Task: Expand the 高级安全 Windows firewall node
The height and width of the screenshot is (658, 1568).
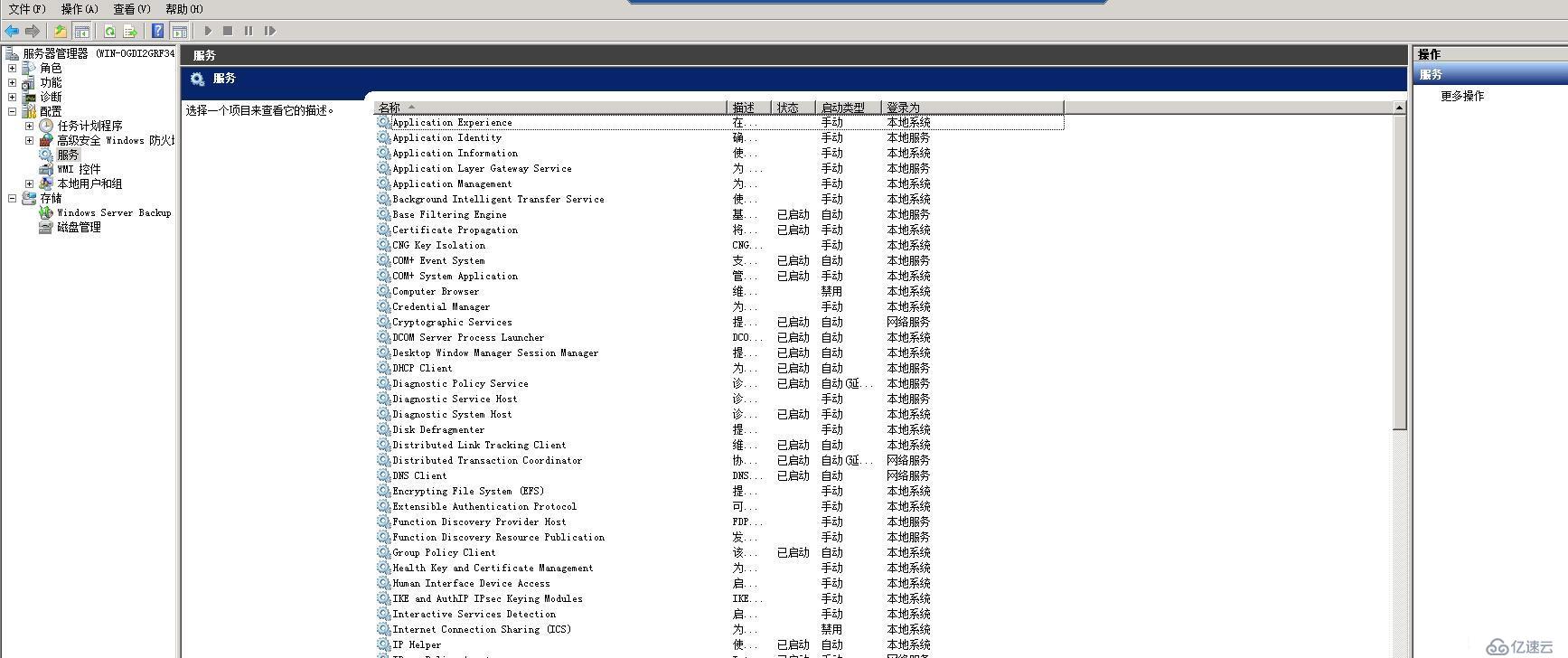Action: tap(29, 140)
